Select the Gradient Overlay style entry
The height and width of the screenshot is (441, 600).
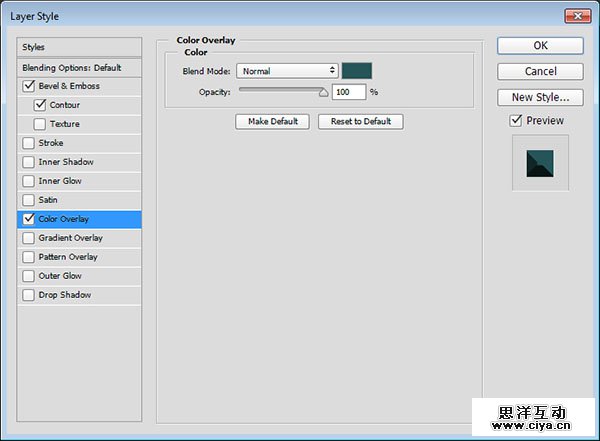click(71, 238)
